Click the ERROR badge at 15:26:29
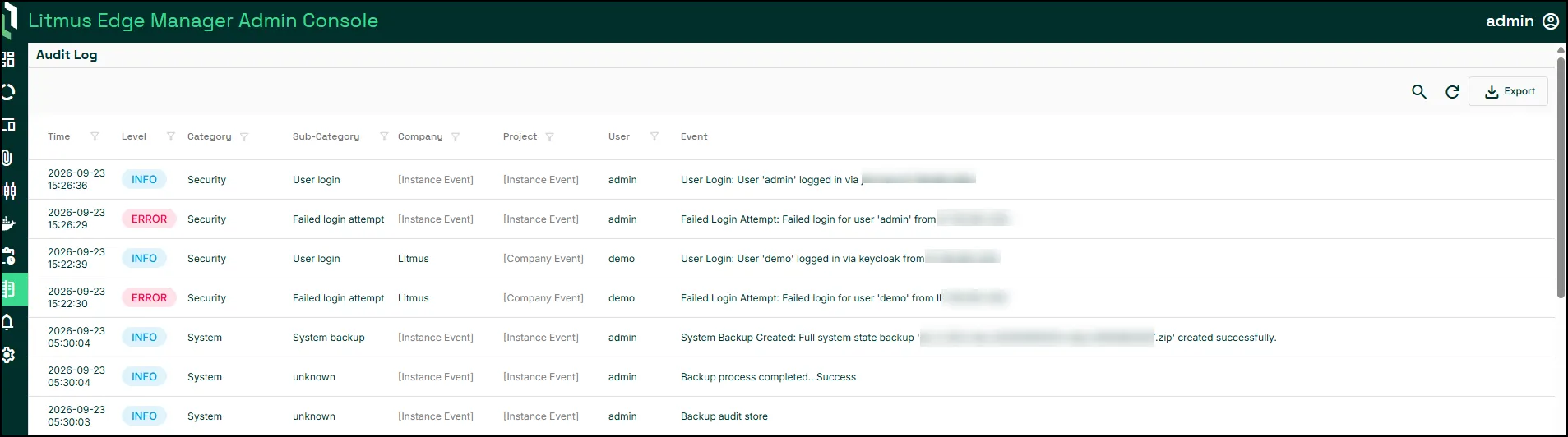The image size is (1568, 437). click(x=149, y=218)
